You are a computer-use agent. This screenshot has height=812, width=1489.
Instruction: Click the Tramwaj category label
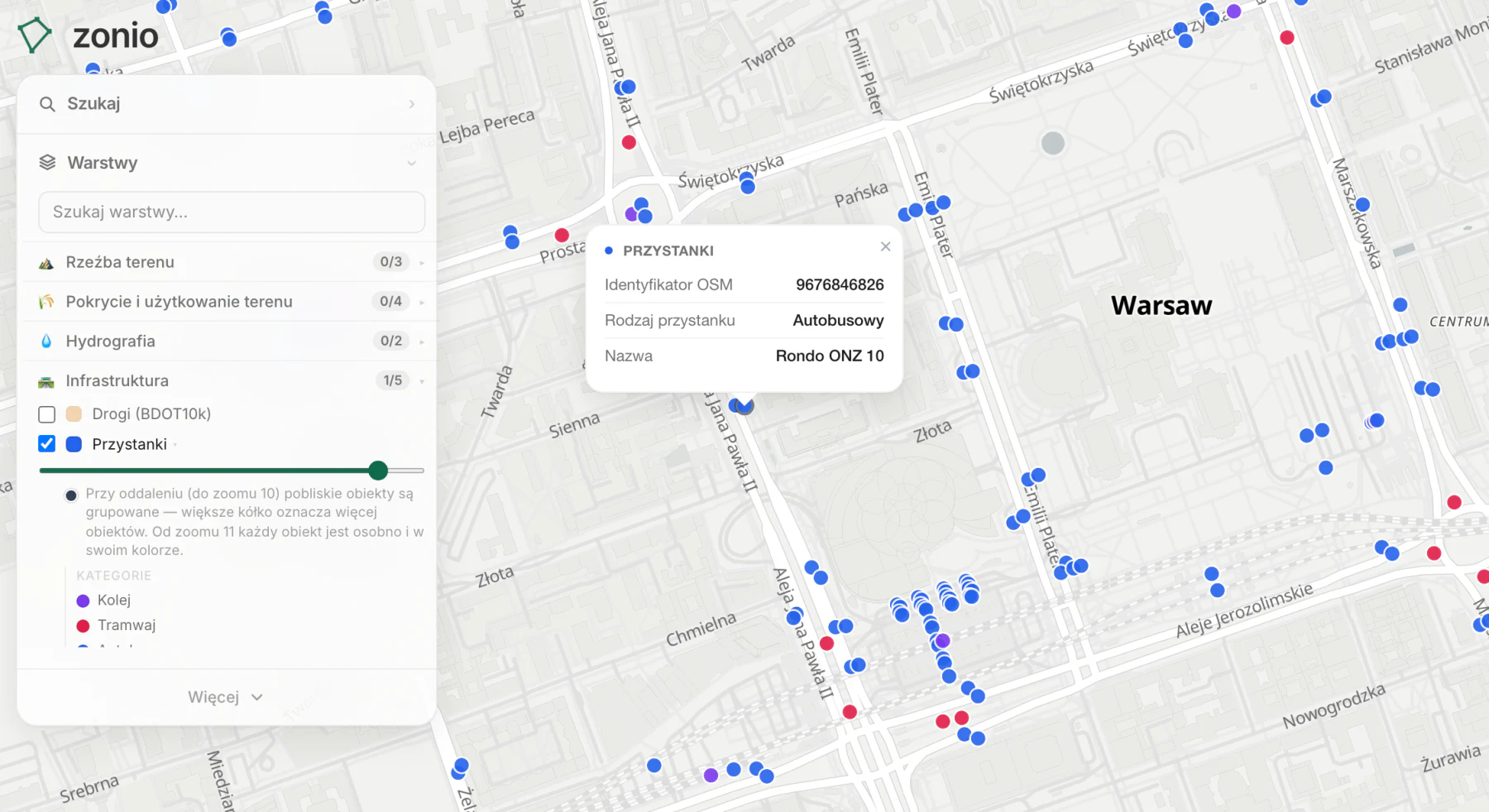point(127,626)
